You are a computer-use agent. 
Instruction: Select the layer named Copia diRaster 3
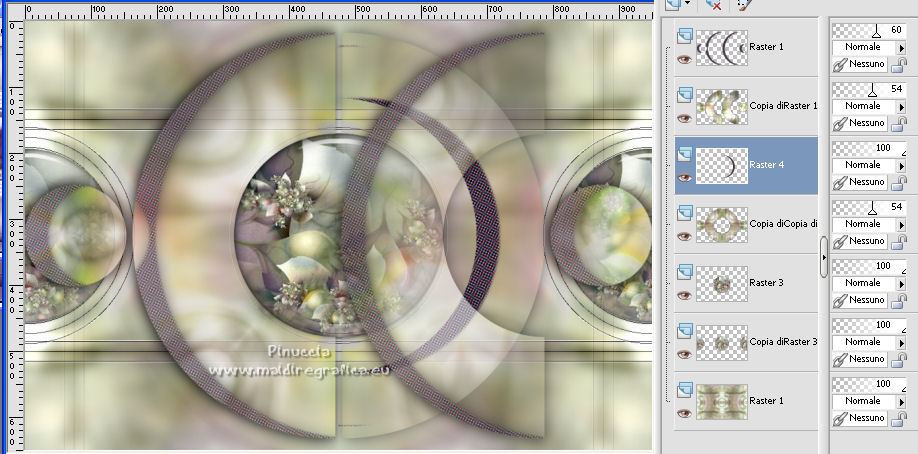pos(783,342)
